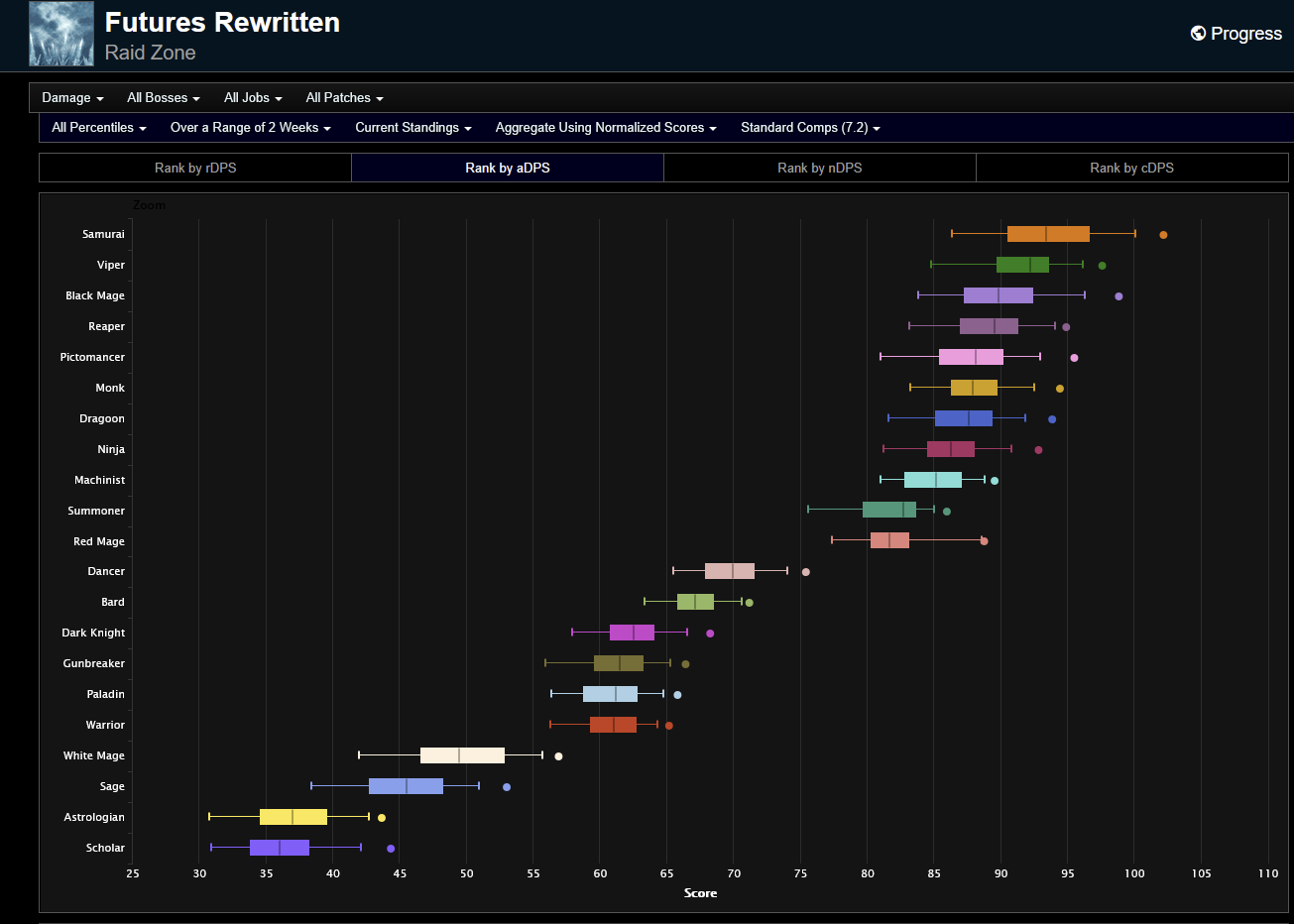The width and height of the screenshot is (1294, 924).
Task: Open the Progress link
Action: coord(1236,33)
